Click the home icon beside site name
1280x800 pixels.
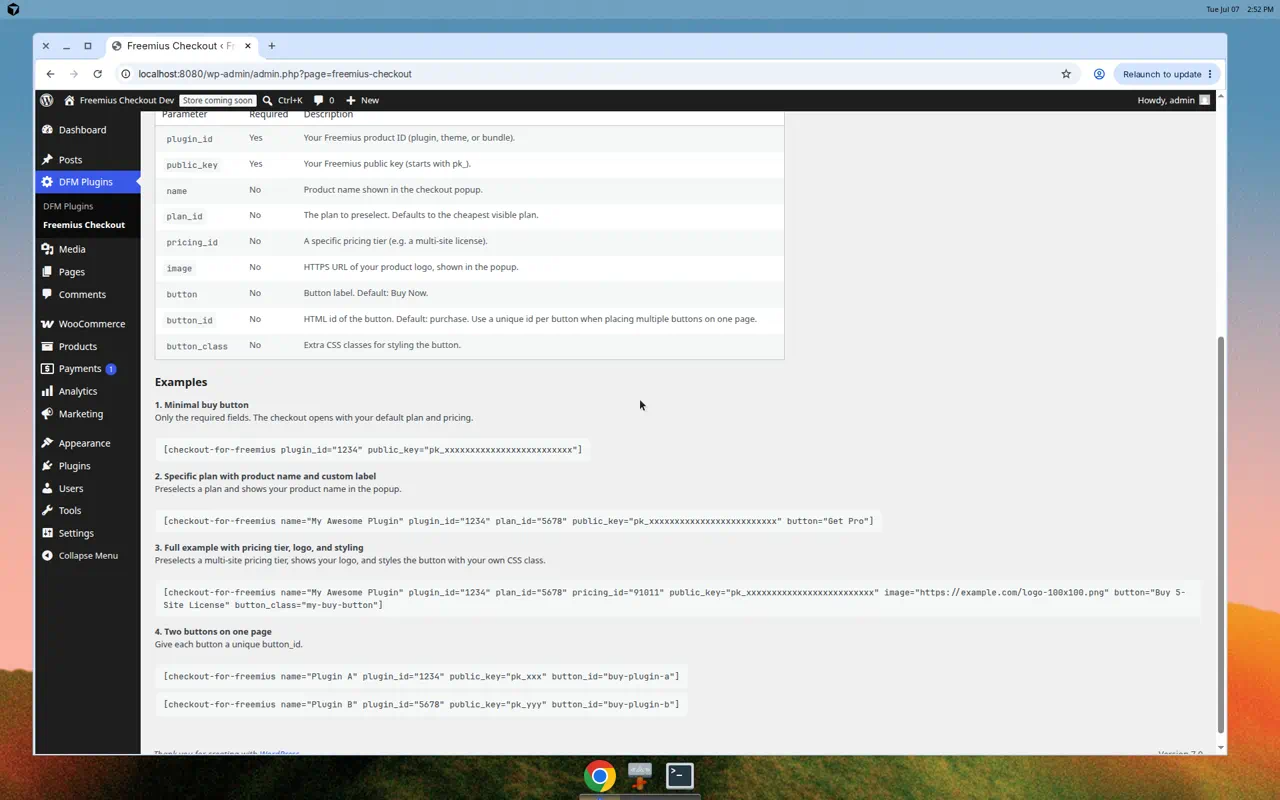click(x=69, y=100)
